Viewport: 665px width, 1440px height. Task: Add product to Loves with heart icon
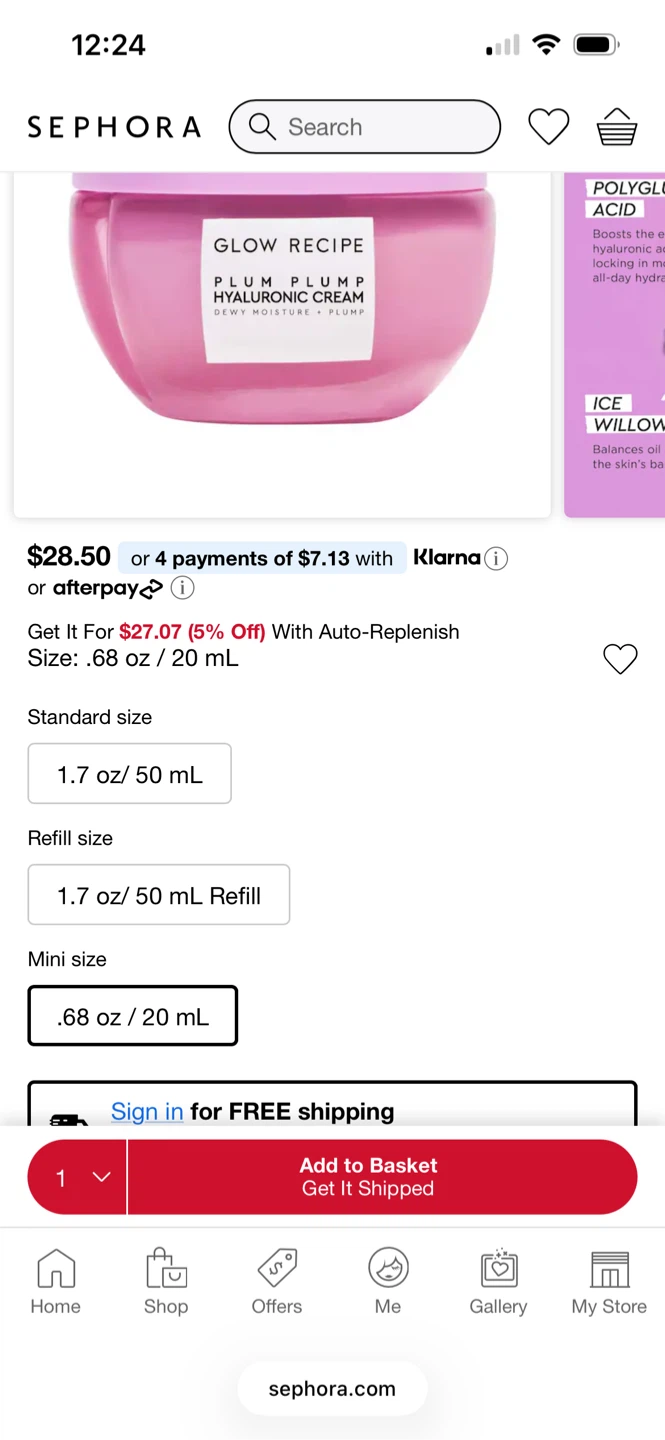(620, 659)
